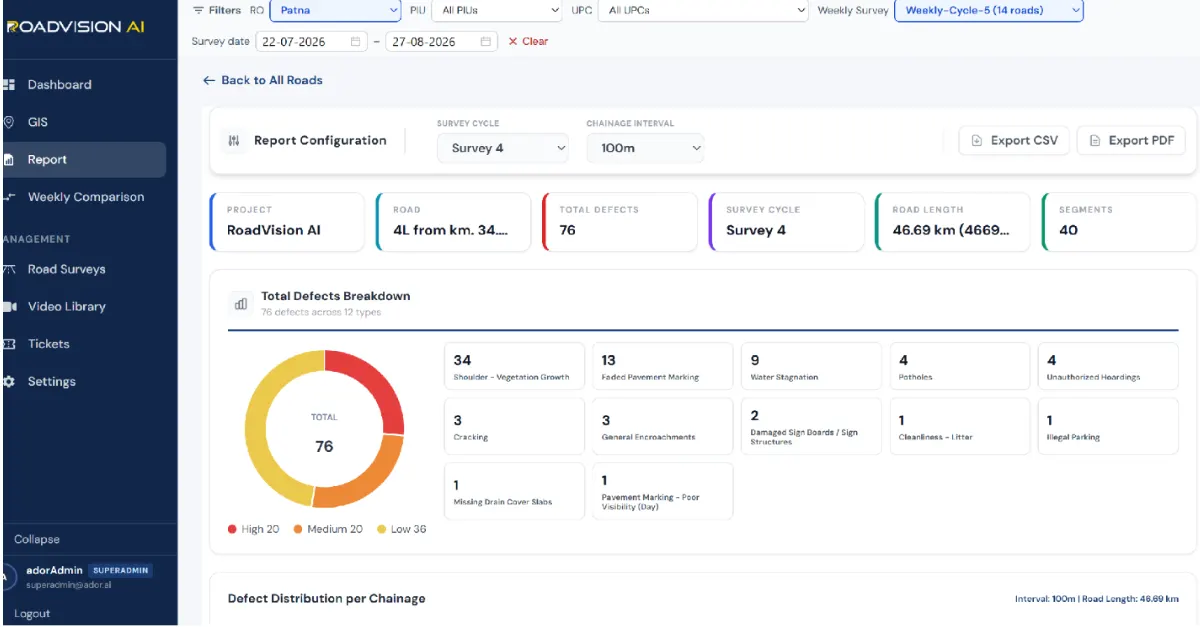Go Back to All Roads

pyautogui.click(x=263, y=80)
